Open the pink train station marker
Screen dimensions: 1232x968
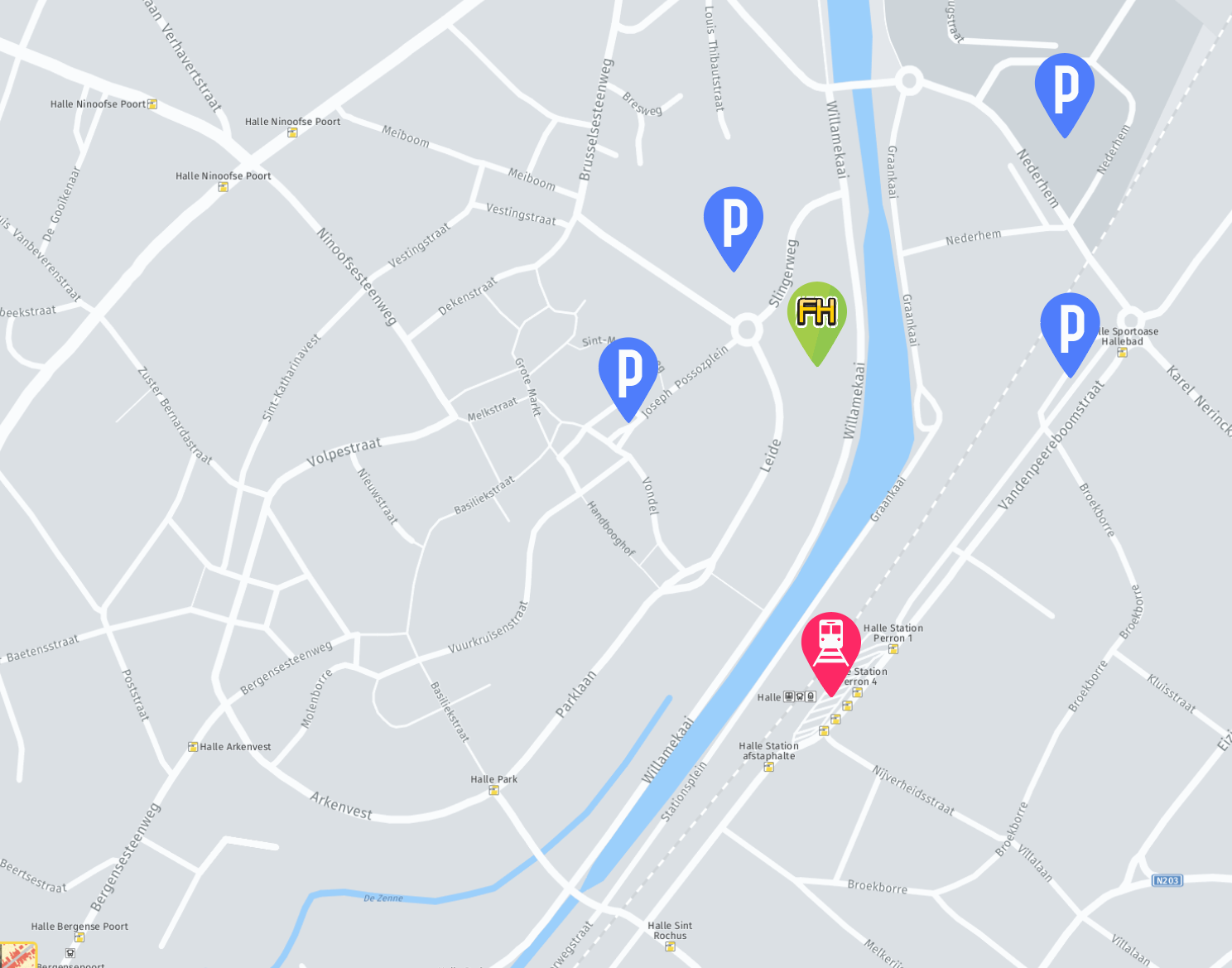pyautogui.click(x=831, y=652)
